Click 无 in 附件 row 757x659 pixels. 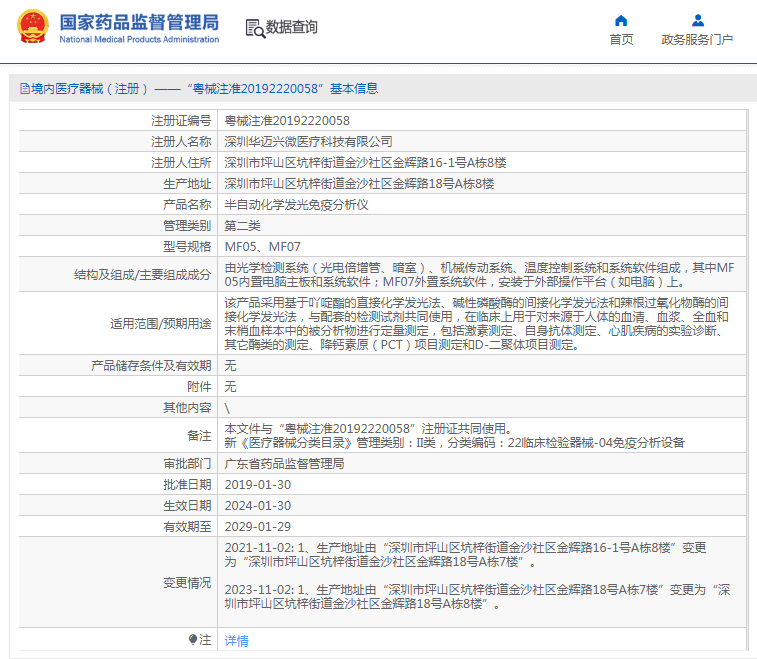click(x=230, y=387)
